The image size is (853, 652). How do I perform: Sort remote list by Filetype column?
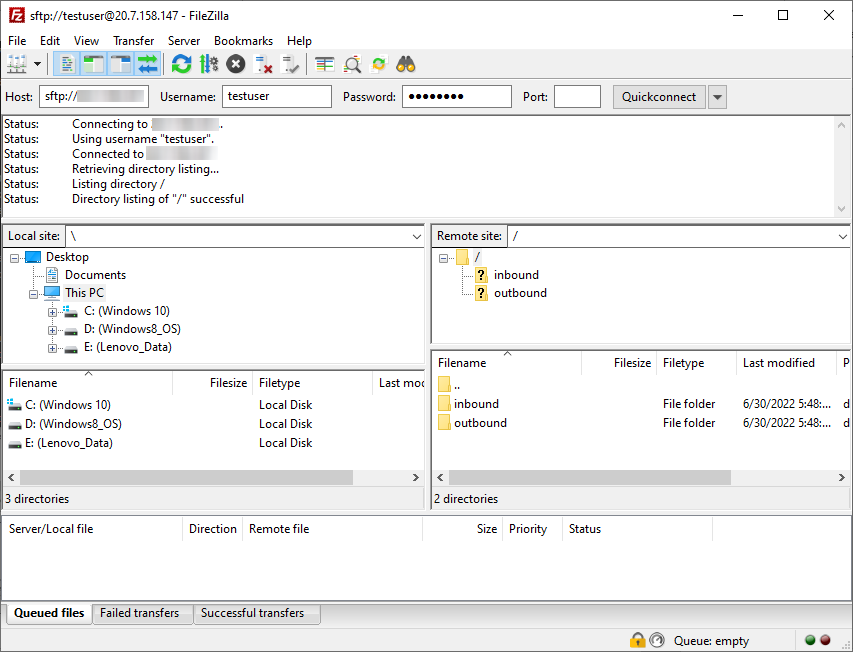pos(696,363)
